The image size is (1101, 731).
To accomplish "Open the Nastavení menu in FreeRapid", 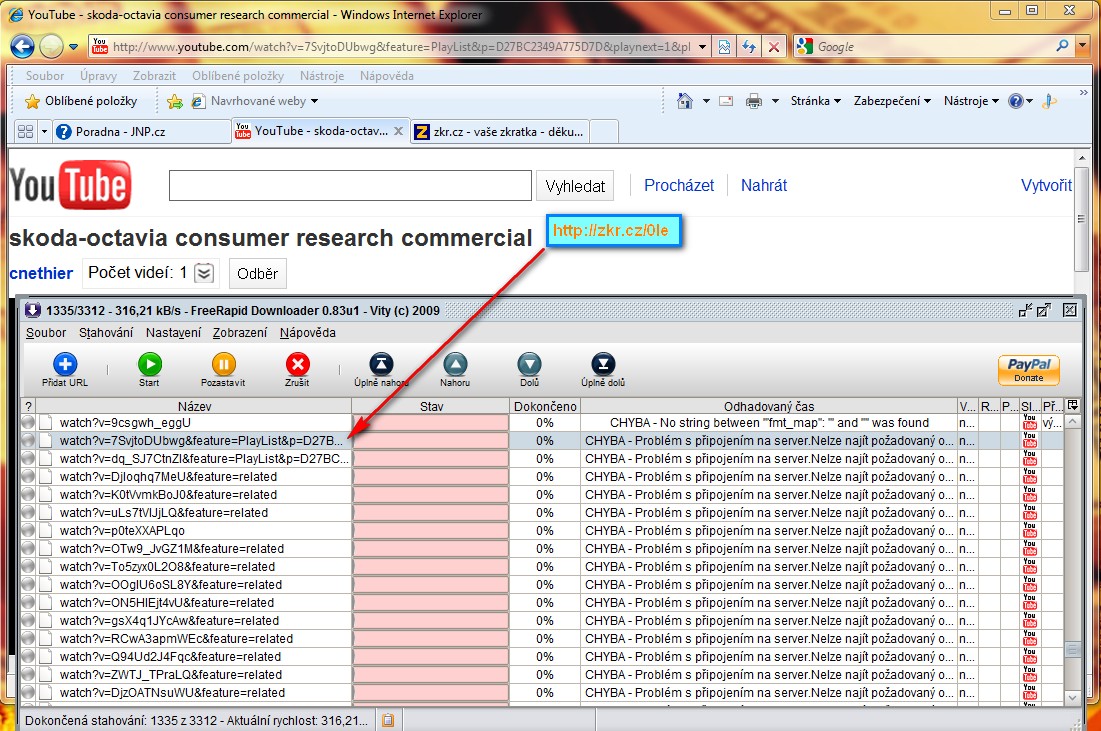I will [x=173, y=333].
